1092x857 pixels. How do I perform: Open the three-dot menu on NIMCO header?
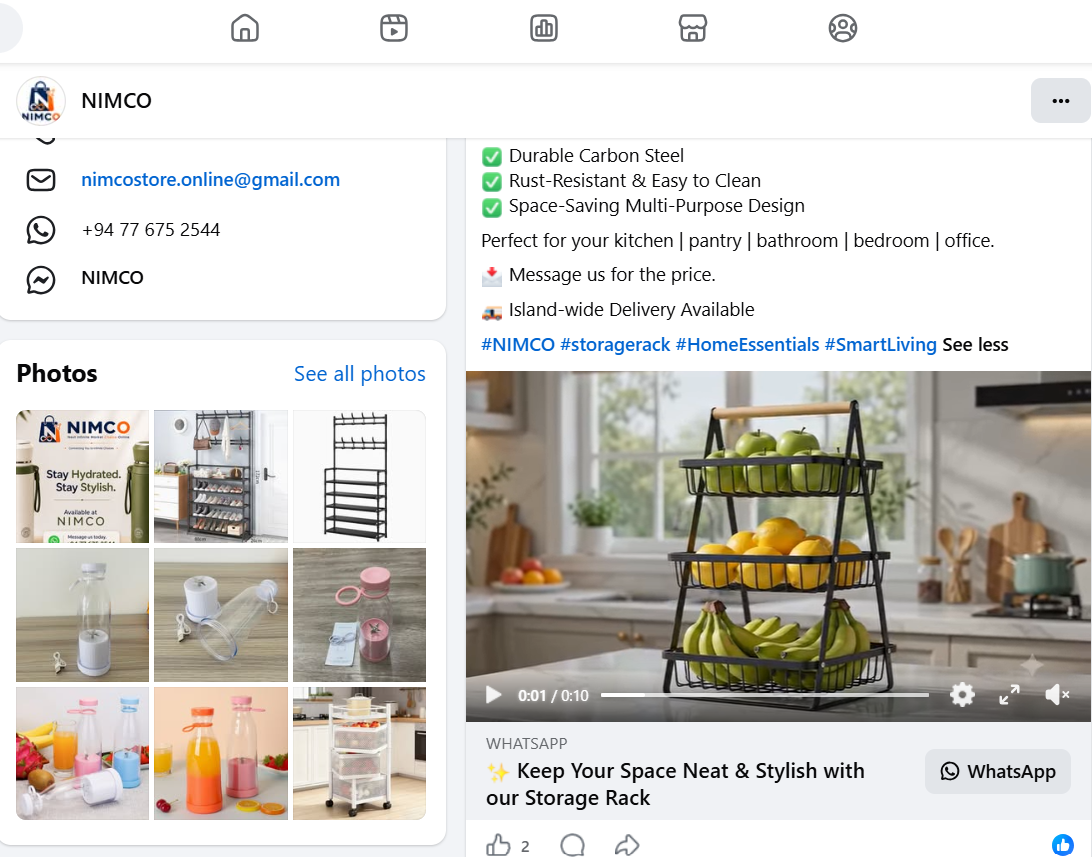(x=1061, y=101)
